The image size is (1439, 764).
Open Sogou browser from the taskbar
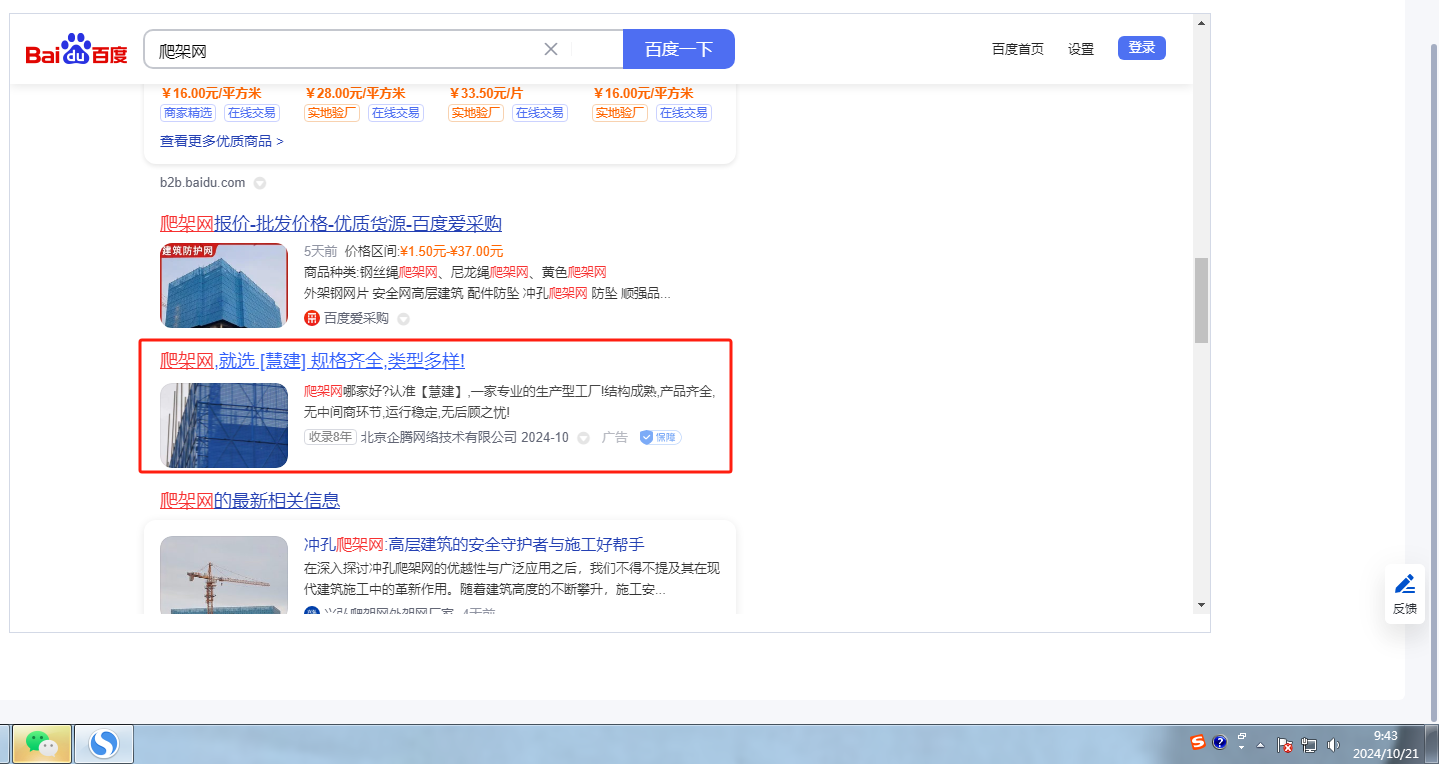click(104, 743)
